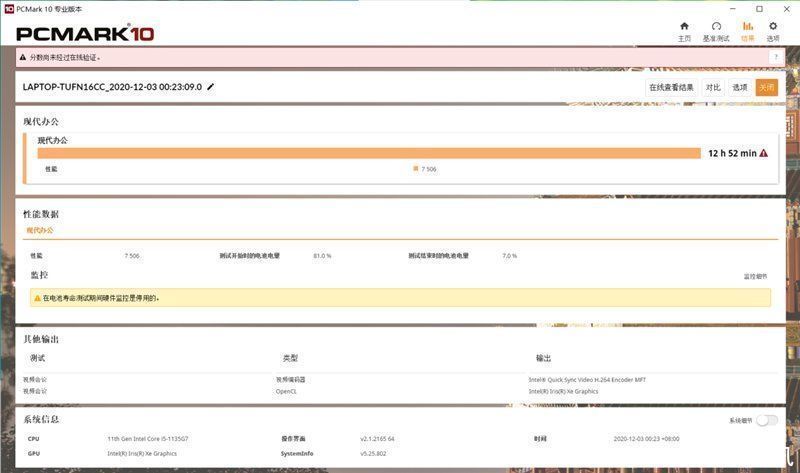Select the 现代办公 tab under 性能数据
Screen dimensions: 800x473
pos(40,231)
